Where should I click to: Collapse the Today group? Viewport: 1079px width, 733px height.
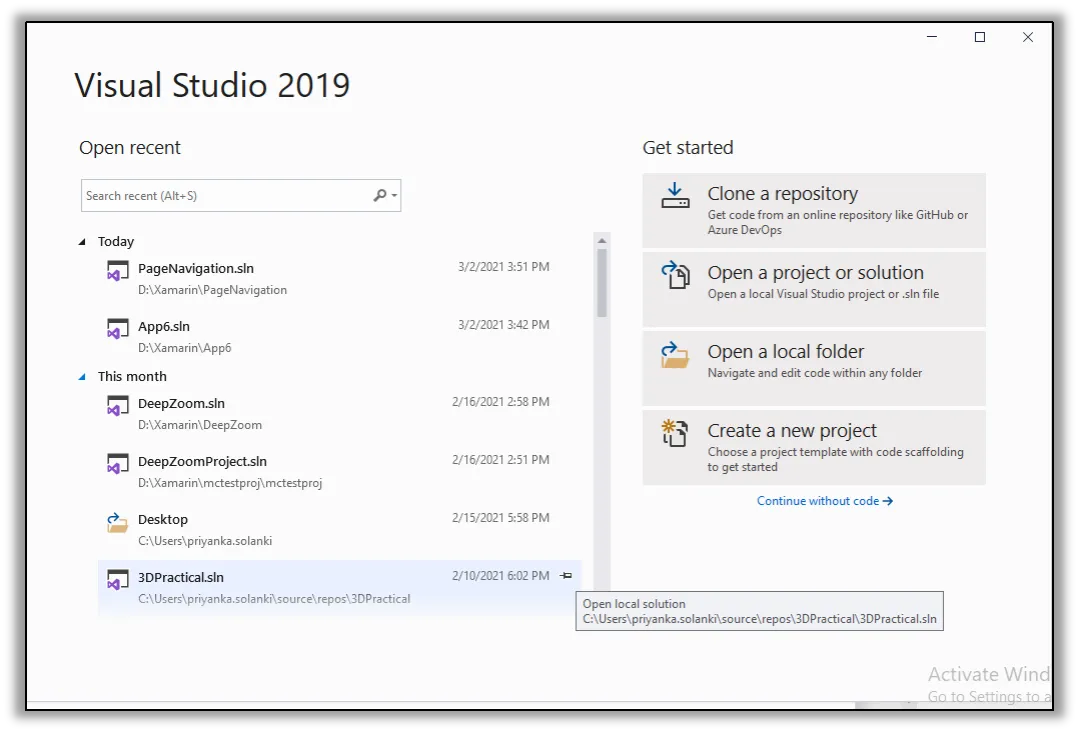[x=82, y=242]
